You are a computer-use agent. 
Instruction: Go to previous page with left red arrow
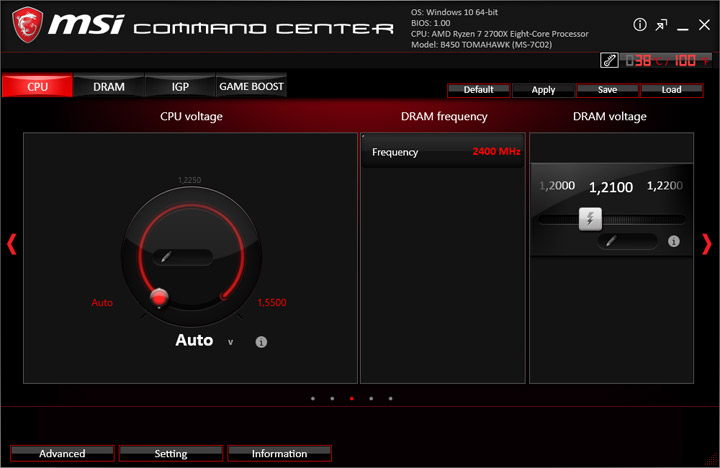pyautogui.click(x=11, y=244)
